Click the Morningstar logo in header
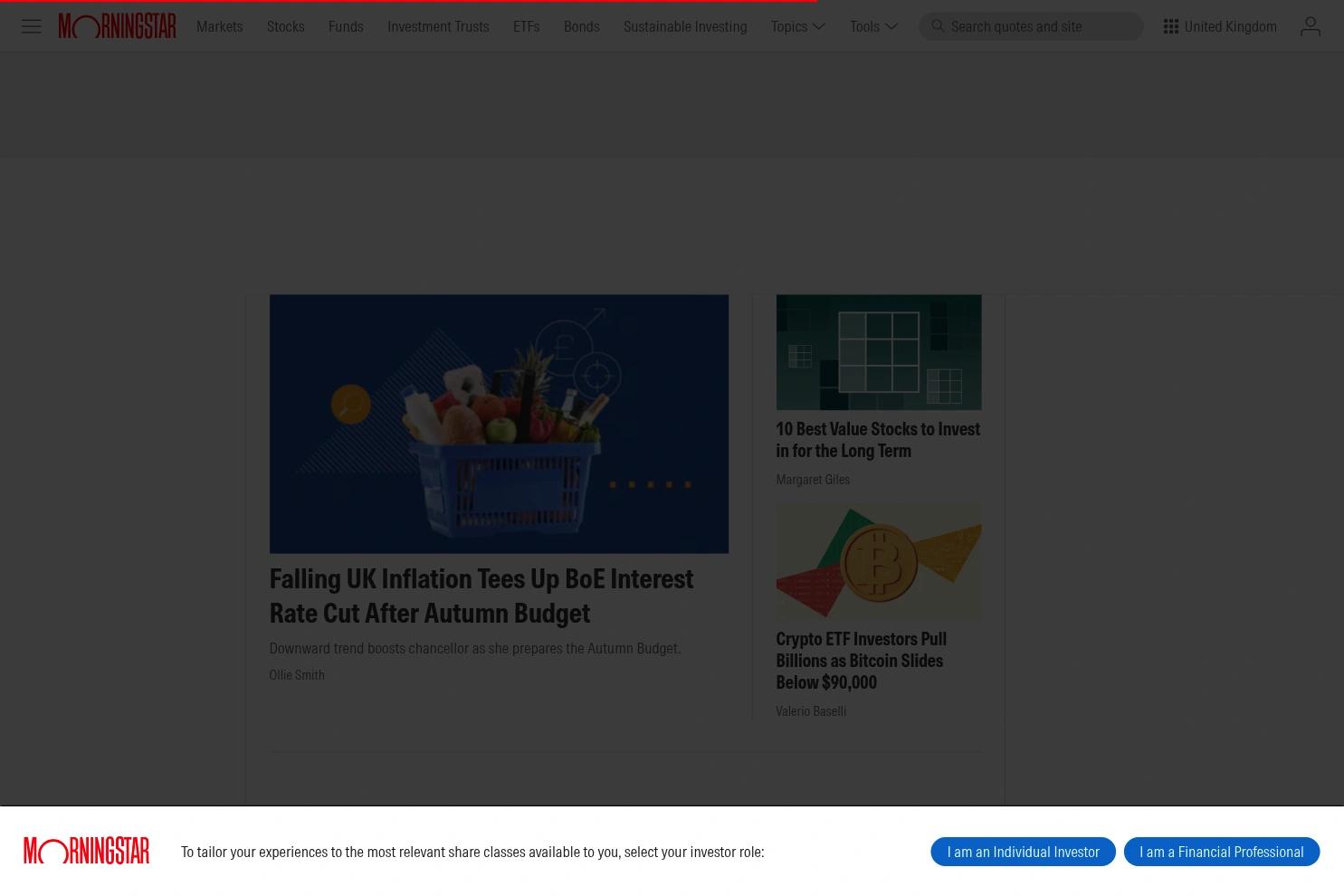The image size is (1344, 896). (118, 26)
